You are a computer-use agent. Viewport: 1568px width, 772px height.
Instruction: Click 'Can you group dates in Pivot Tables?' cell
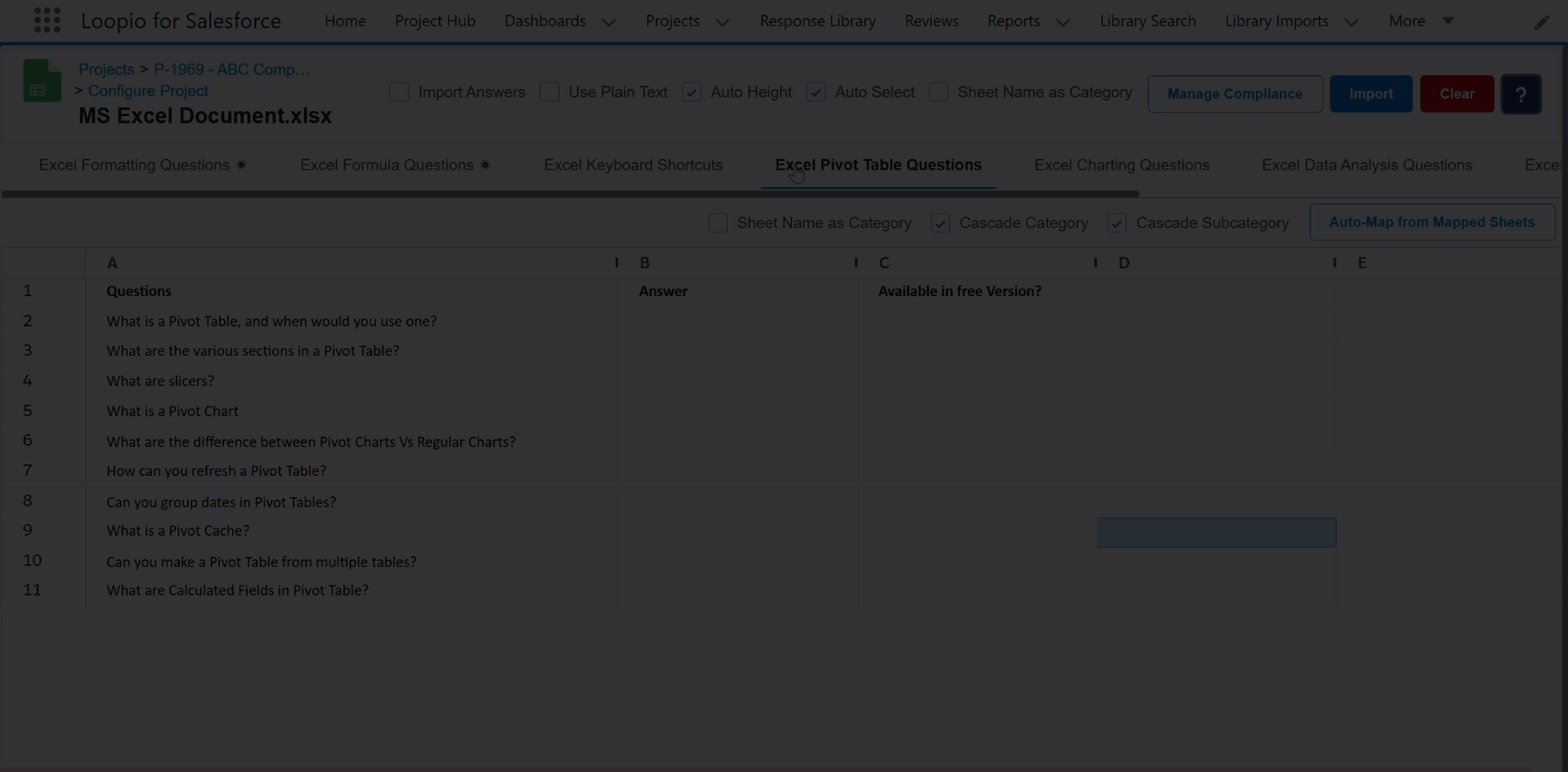click(352, 502)
